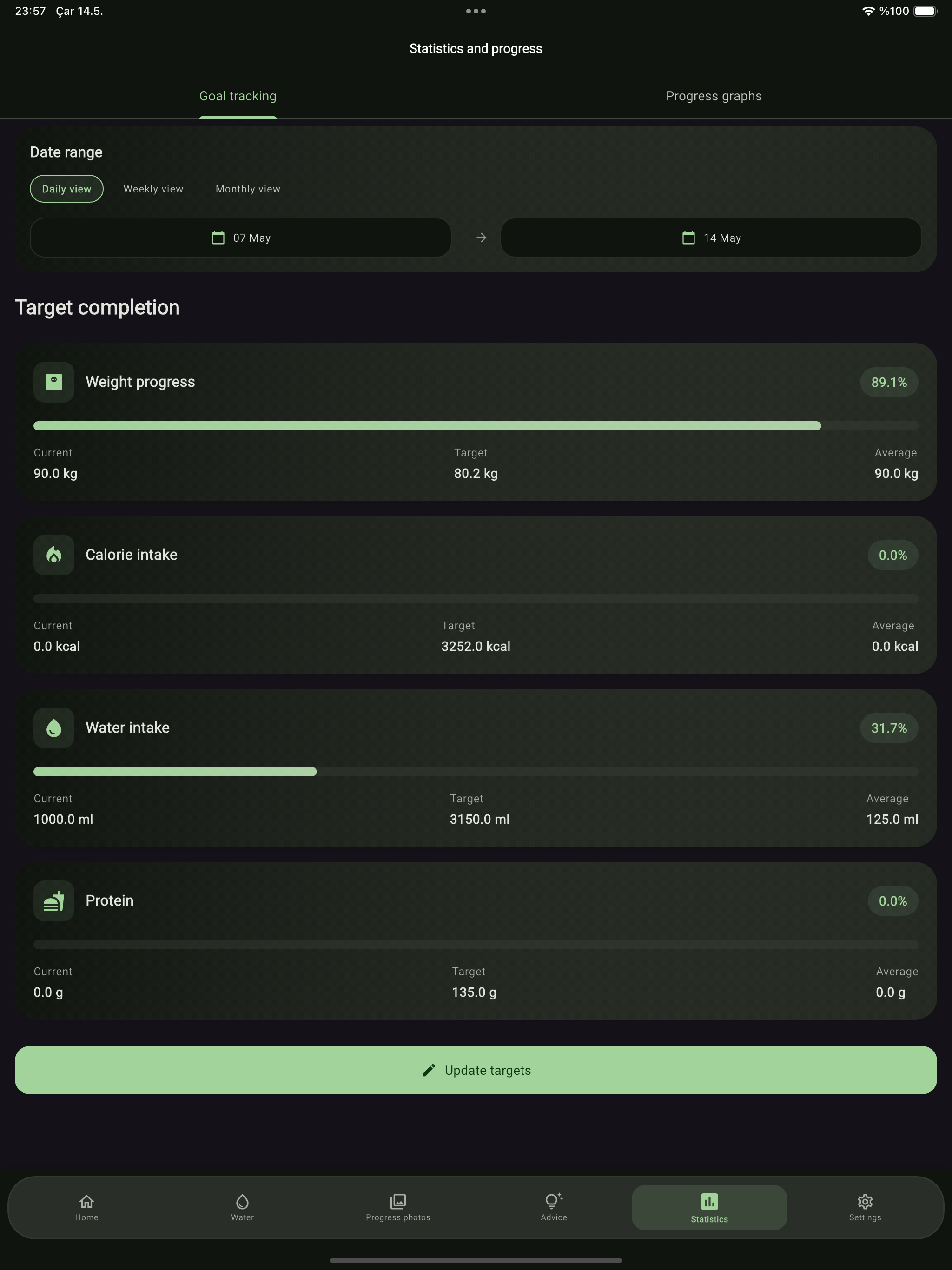Open Progress photos from bottom bar
Image resolution: width=952 pixels, height=1270 pixels.
pos(398,1207)
